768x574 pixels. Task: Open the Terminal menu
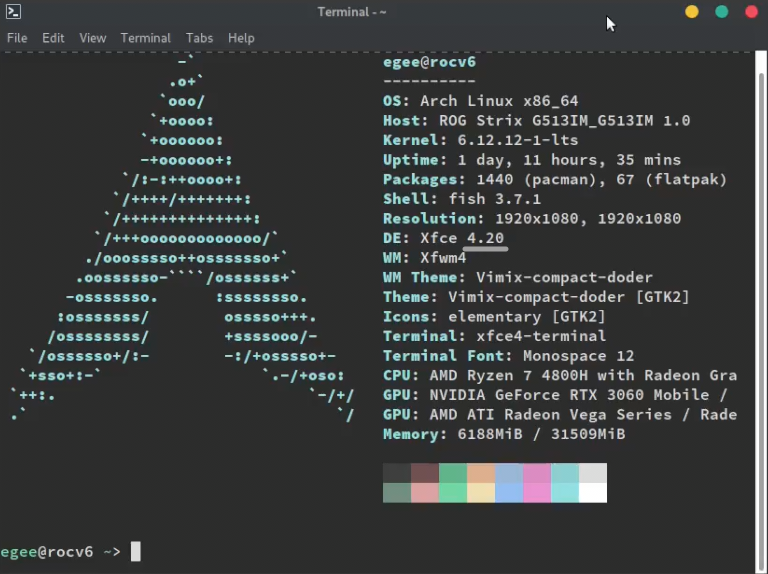pyautogui.click(x=146, y=38)
